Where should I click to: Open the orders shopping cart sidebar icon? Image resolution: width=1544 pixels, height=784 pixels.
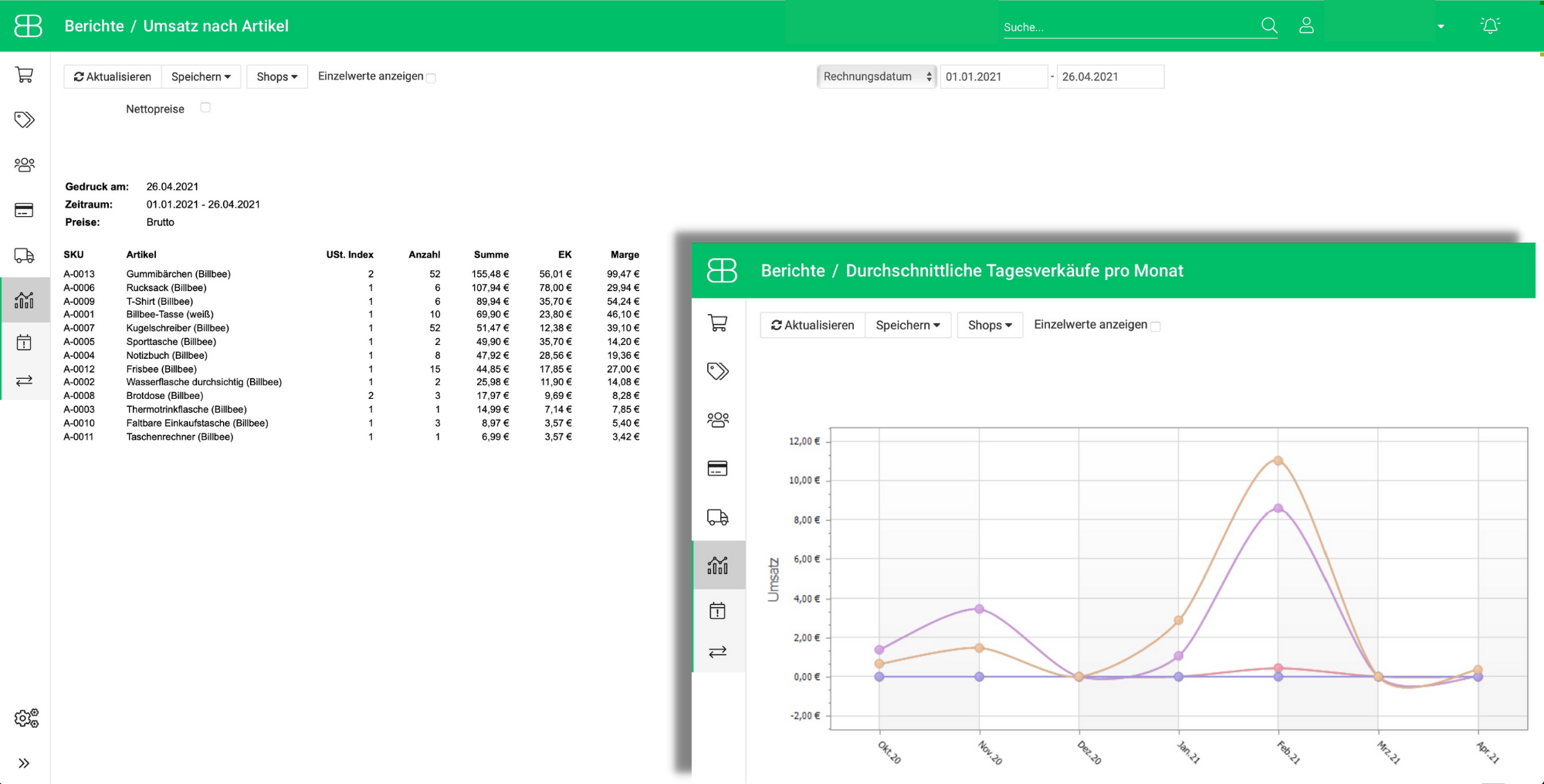pos(25,75)
